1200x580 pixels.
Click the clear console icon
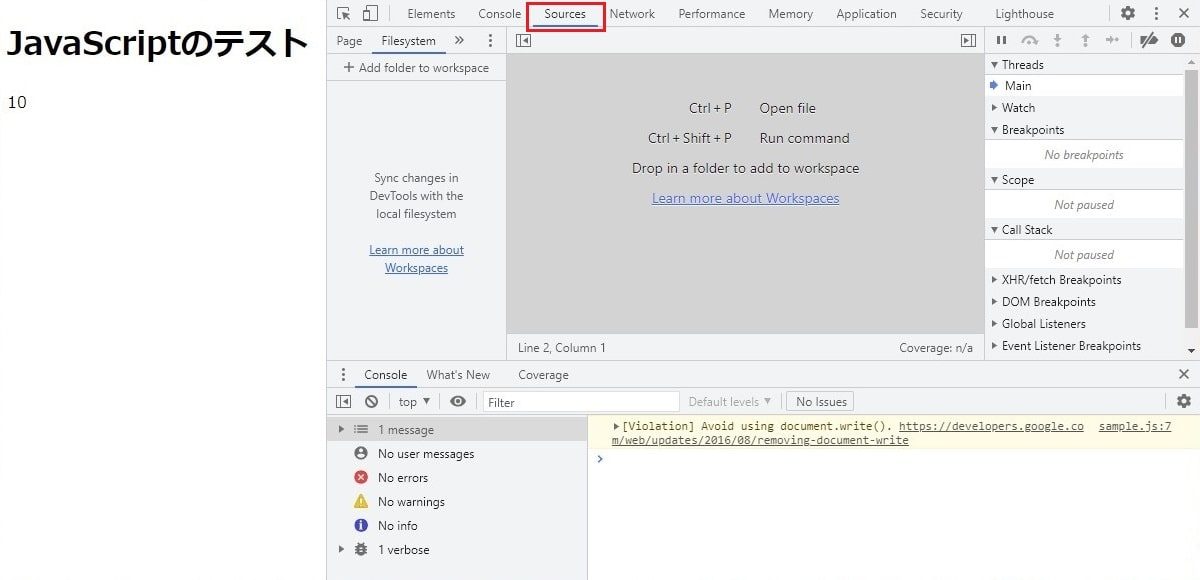click(371, 402)
